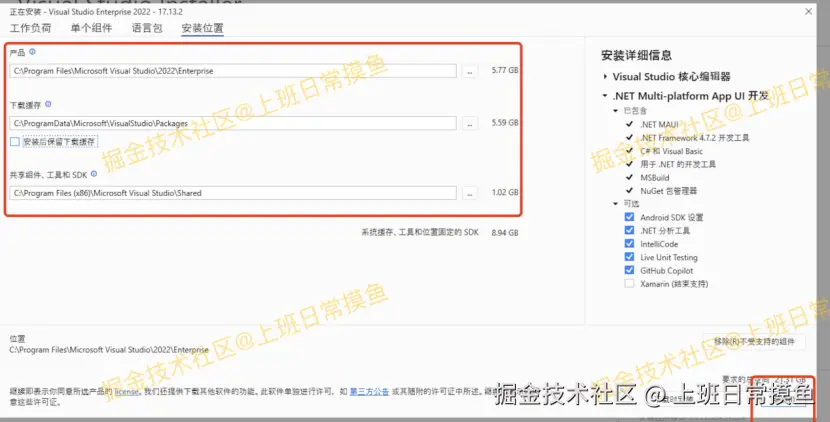
Task: Close the Visual Studio installer dialog
Action: tap(808, 11)
